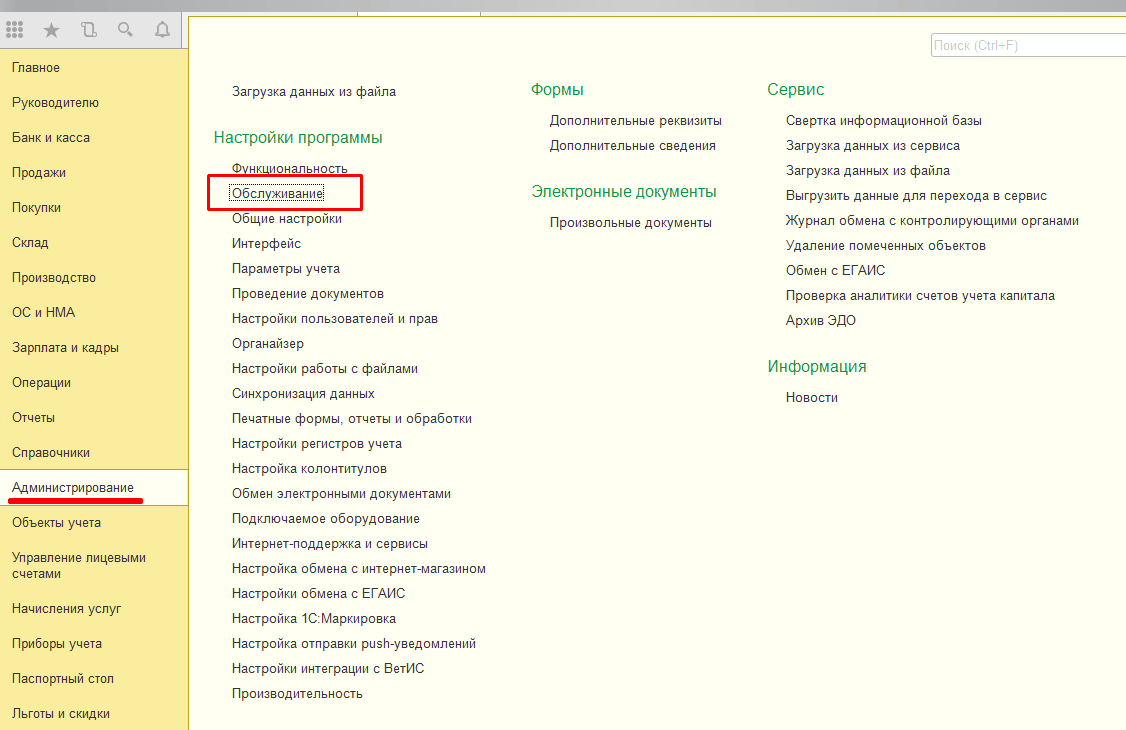Open the Банк и касса section
1126x730 pixels.
point(51,138)
